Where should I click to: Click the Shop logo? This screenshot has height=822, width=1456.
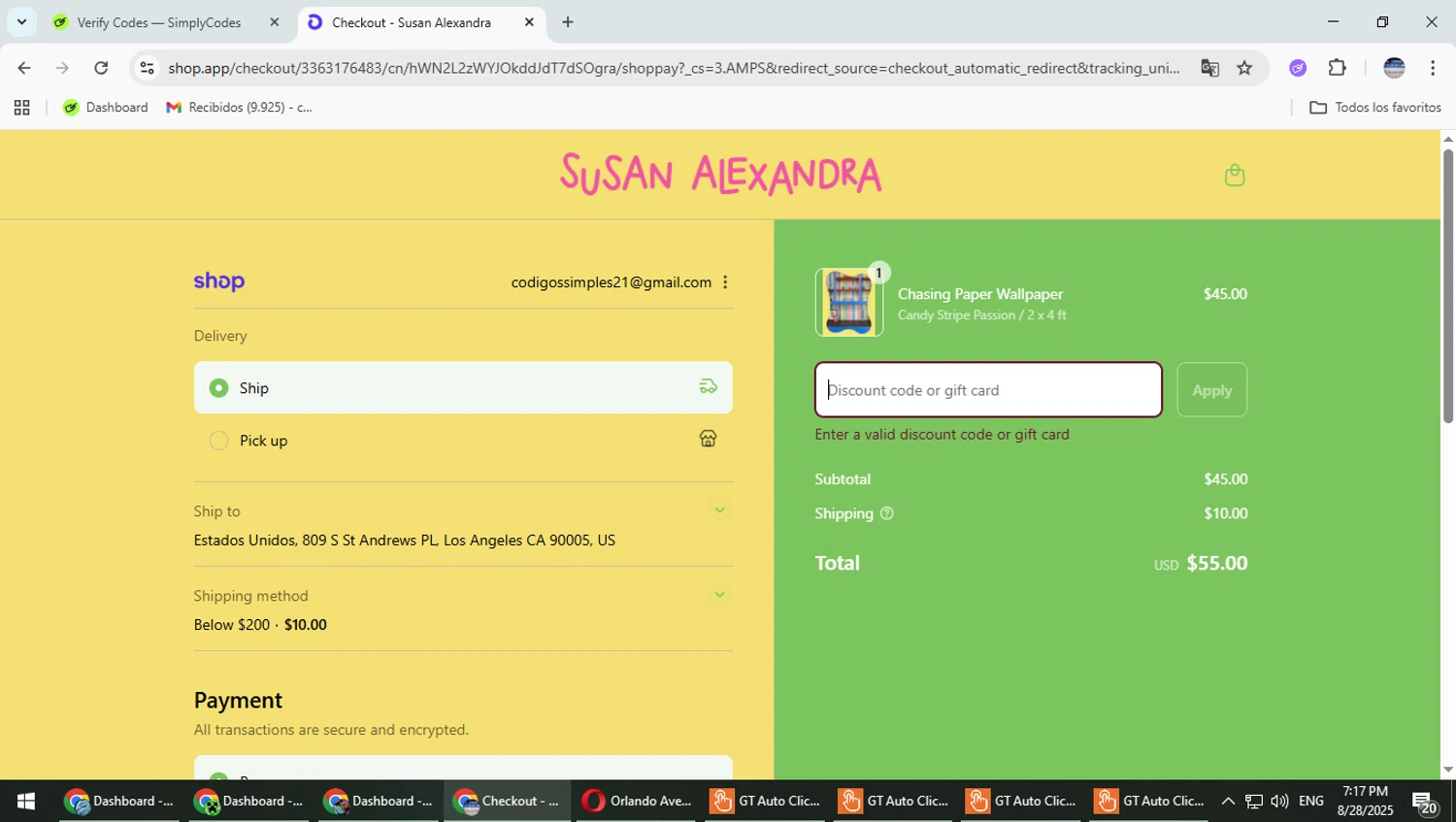click(x=219, y=281)
